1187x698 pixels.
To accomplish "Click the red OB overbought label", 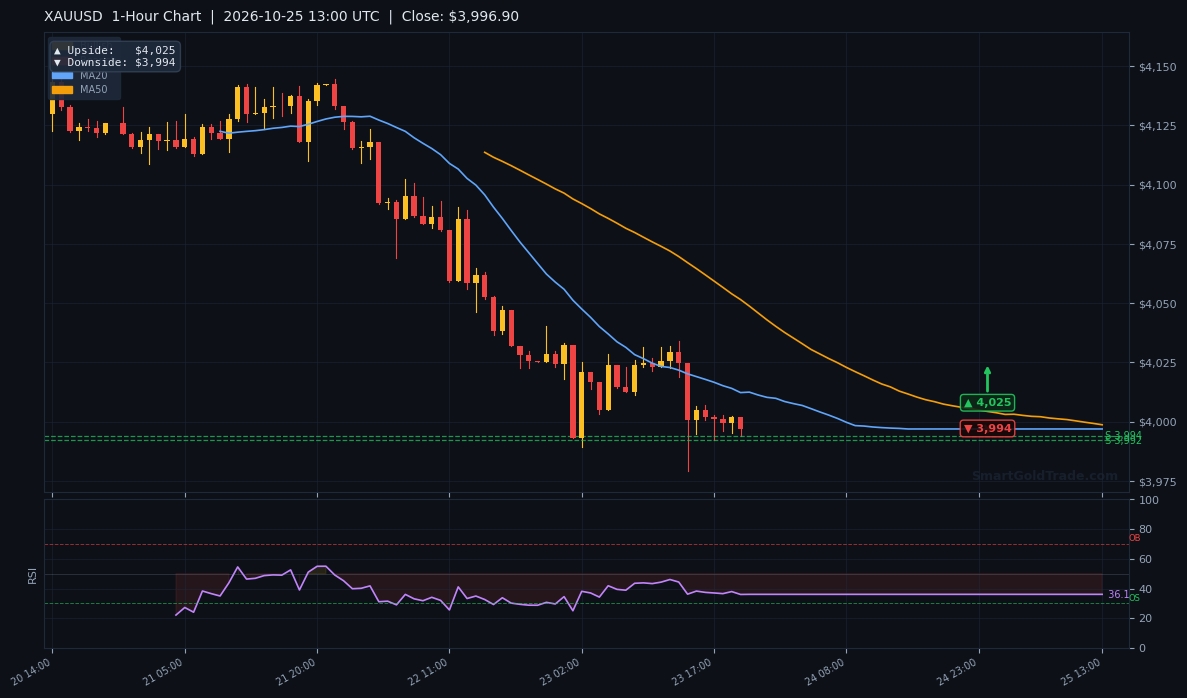I will coord(1134,538).
